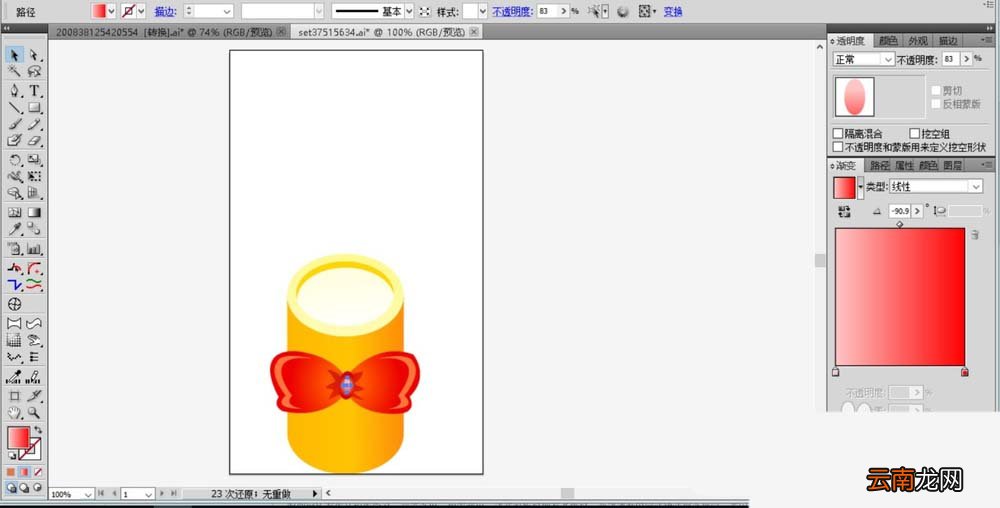Open 样式 graphic style dropdown

point(482,11)
